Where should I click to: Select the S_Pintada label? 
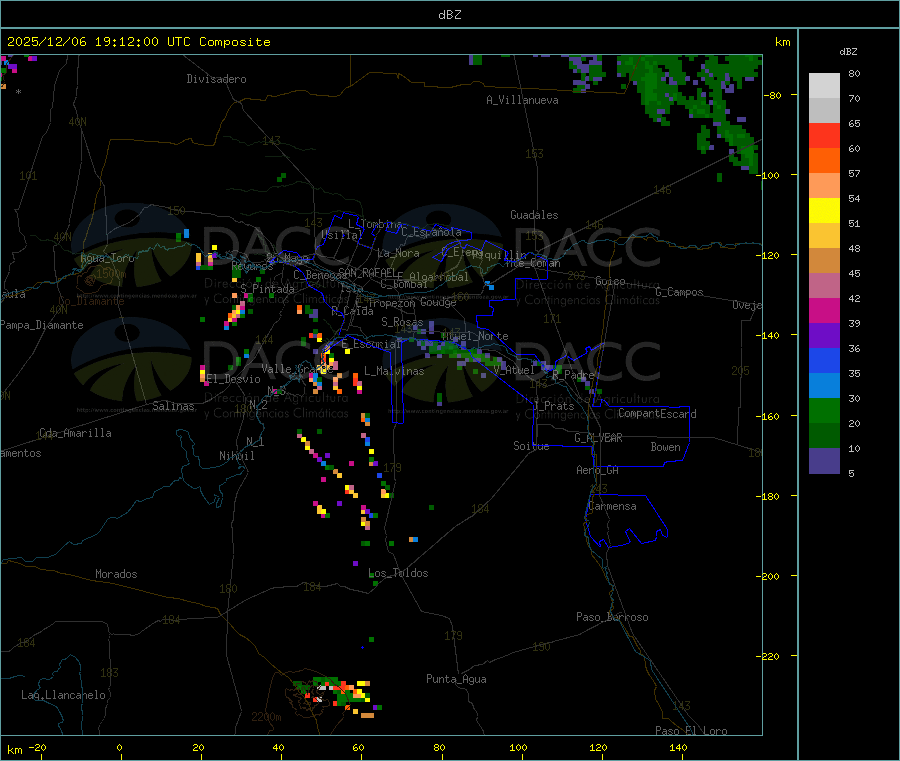point(267,289)
